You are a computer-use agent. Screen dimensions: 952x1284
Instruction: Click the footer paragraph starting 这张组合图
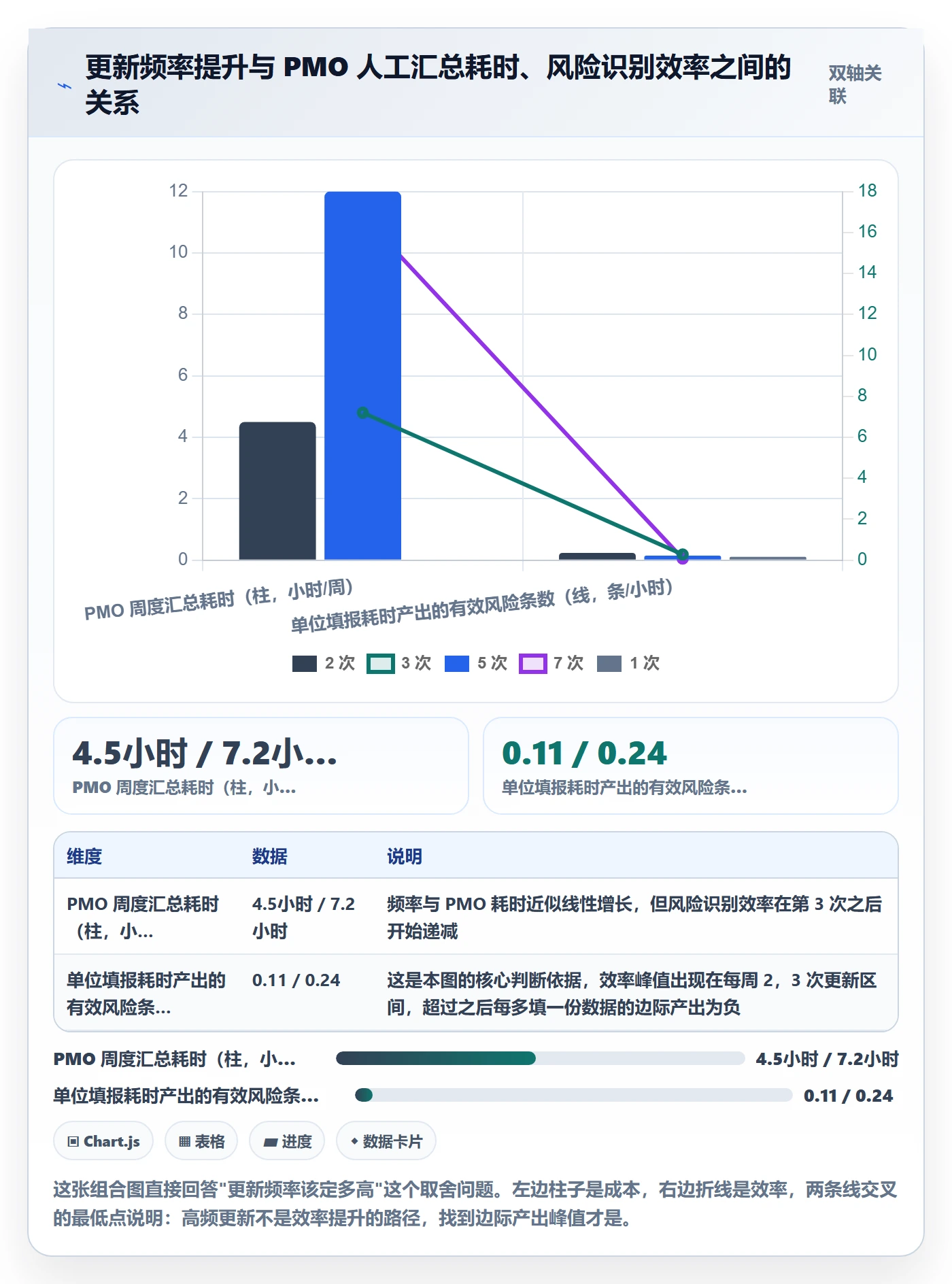475,1204
